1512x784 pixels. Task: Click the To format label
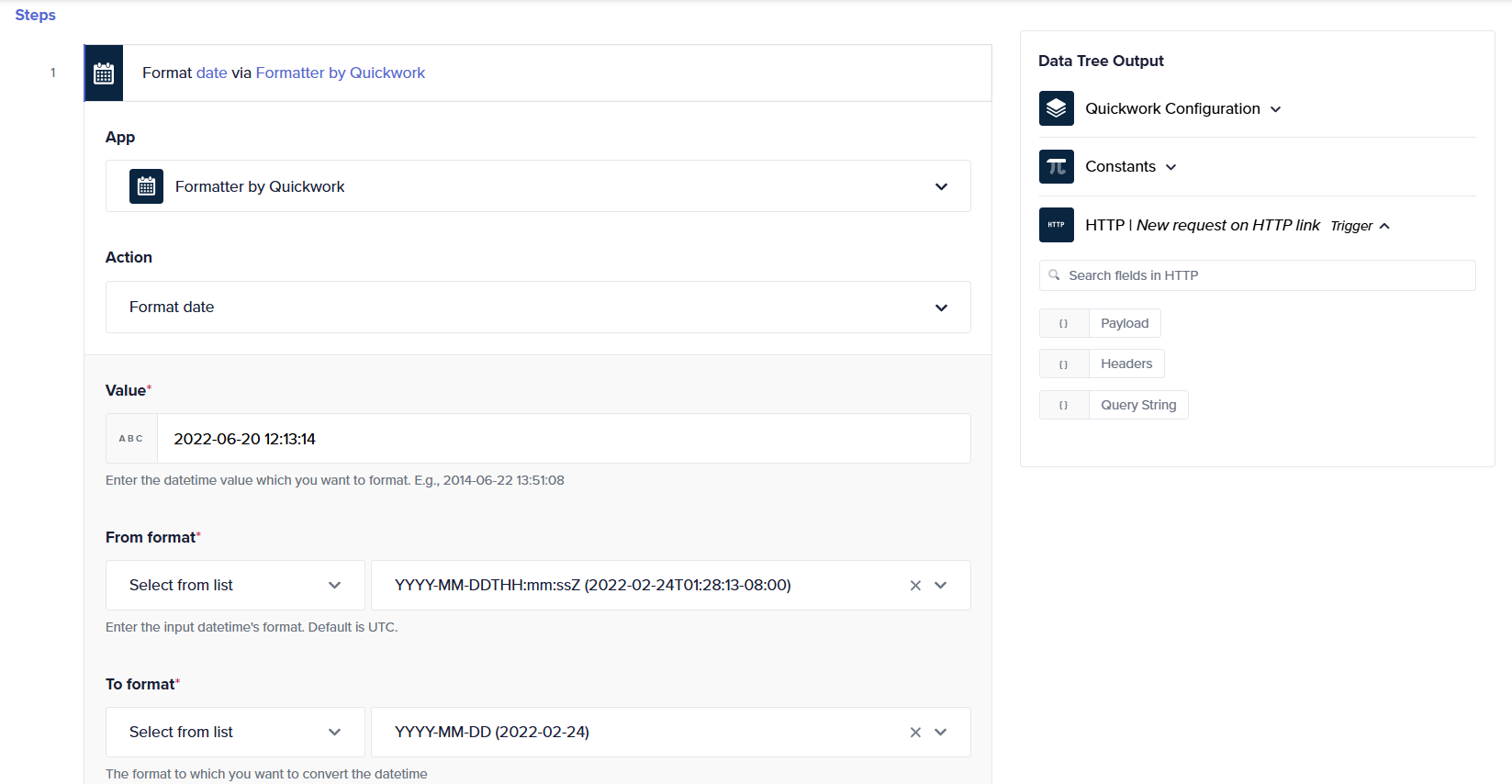pos(140,684)
